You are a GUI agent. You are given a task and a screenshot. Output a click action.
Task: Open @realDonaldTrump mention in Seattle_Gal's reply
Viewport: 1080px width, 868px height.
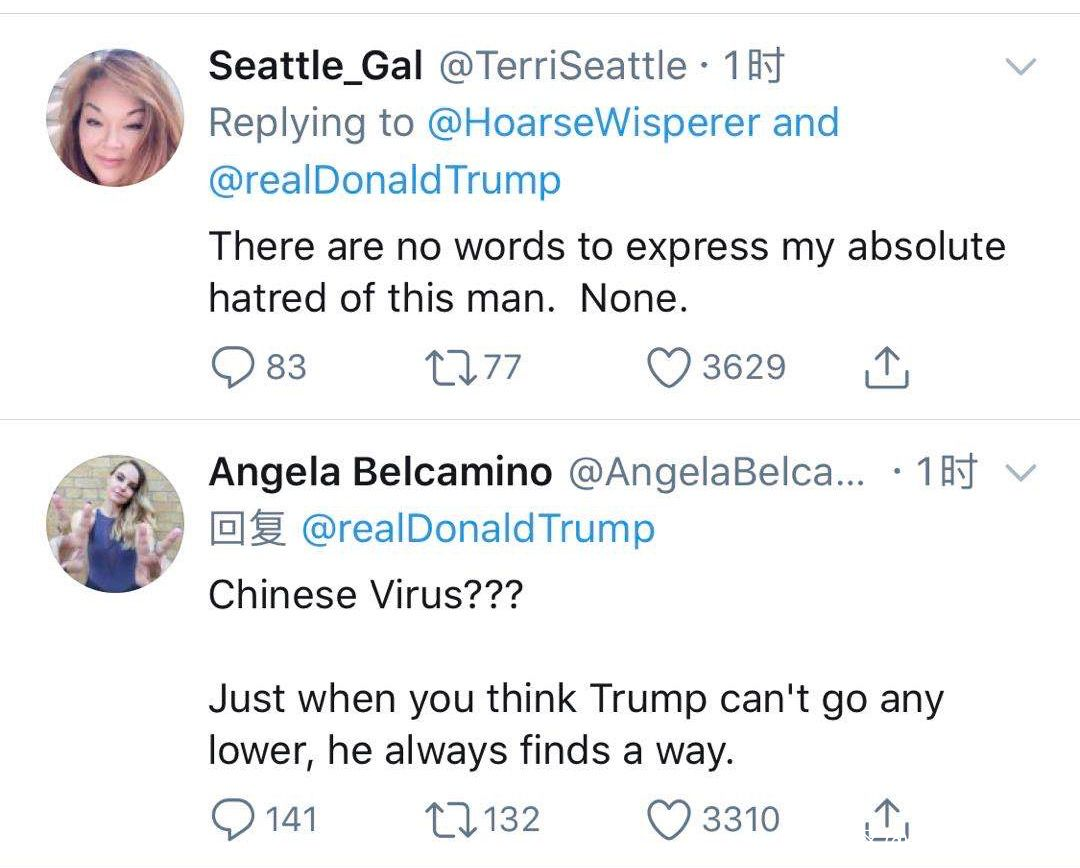click(384, 181)
